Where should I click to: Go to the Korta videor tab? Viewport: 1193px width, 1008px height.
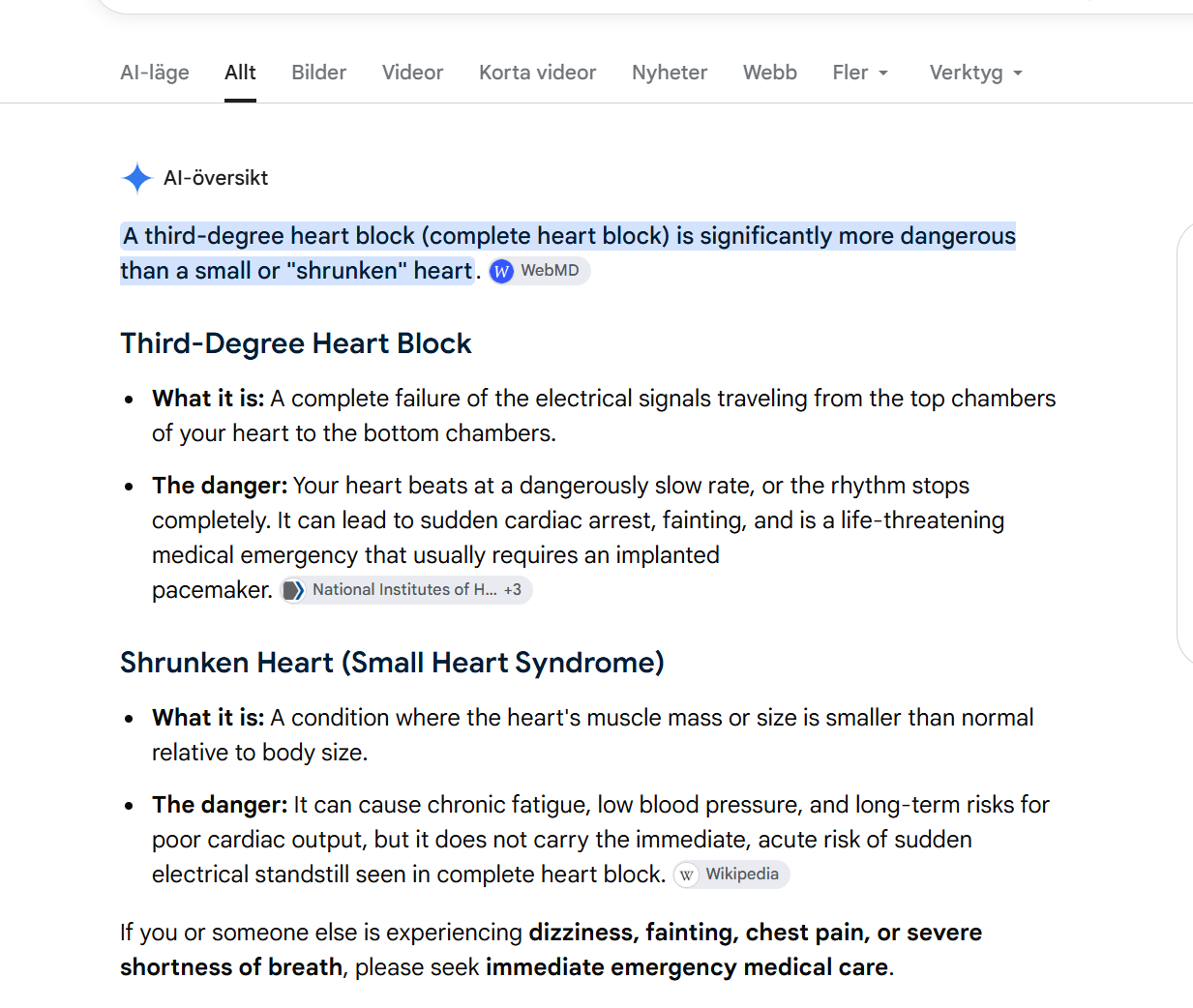tap(537, 73)
